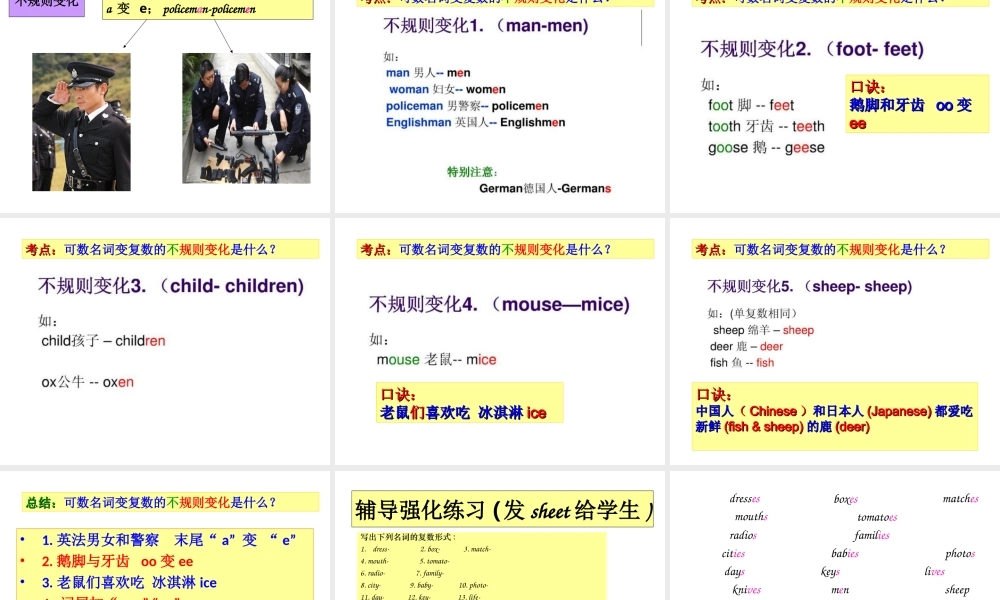Image resolution: width=1000 pixels, height=600 pixels.
Task: Select bullet "3. 老鼠们喜欢吃 冰淇淋 ice"
Action: tap(129, 582)
